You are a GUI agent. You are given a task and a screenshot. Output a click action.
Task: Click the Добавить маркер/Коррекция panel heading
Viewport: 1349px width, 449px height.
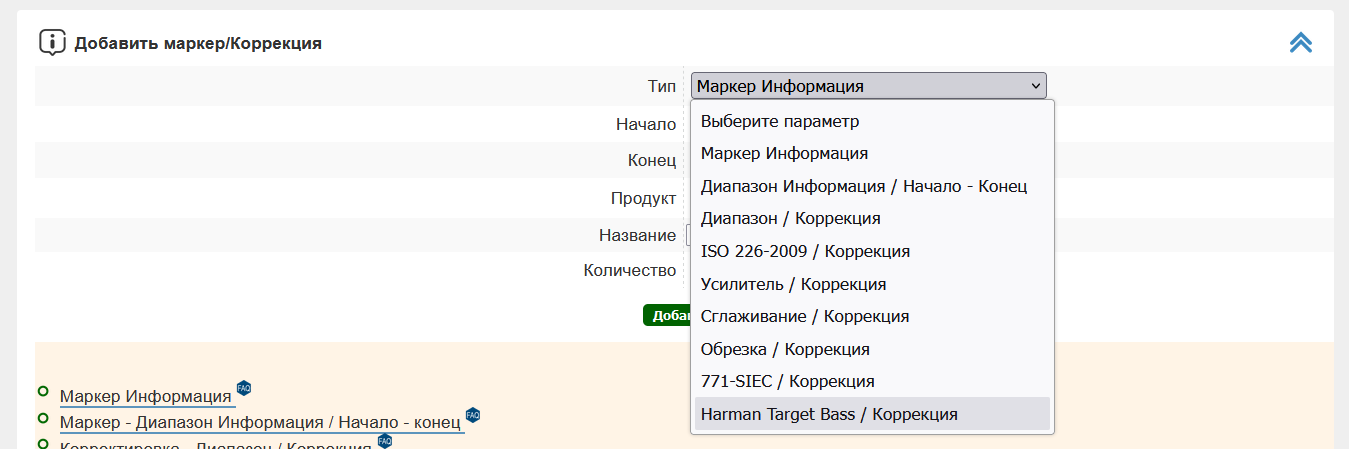[198, 44]
